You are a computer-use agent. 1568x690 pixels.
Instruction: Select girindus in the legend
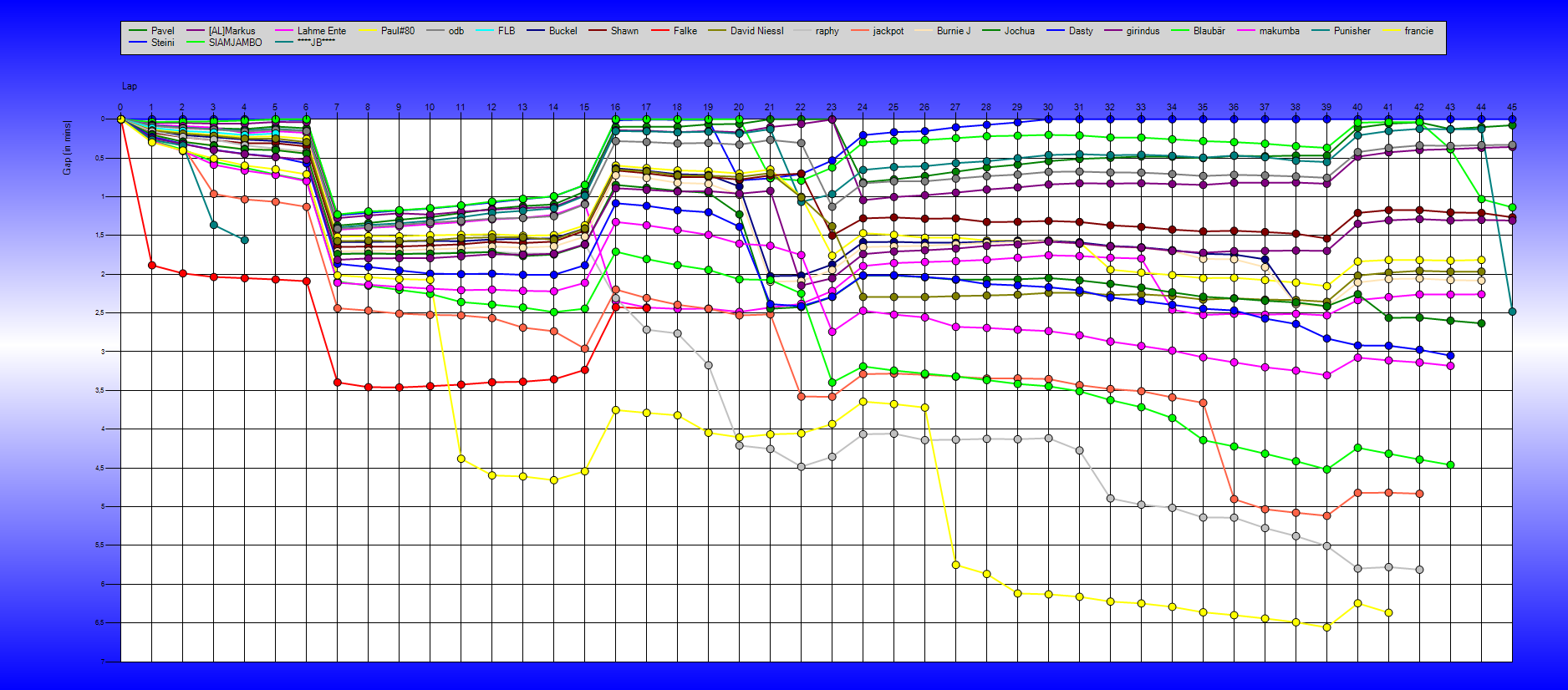tap(1143, 31)
